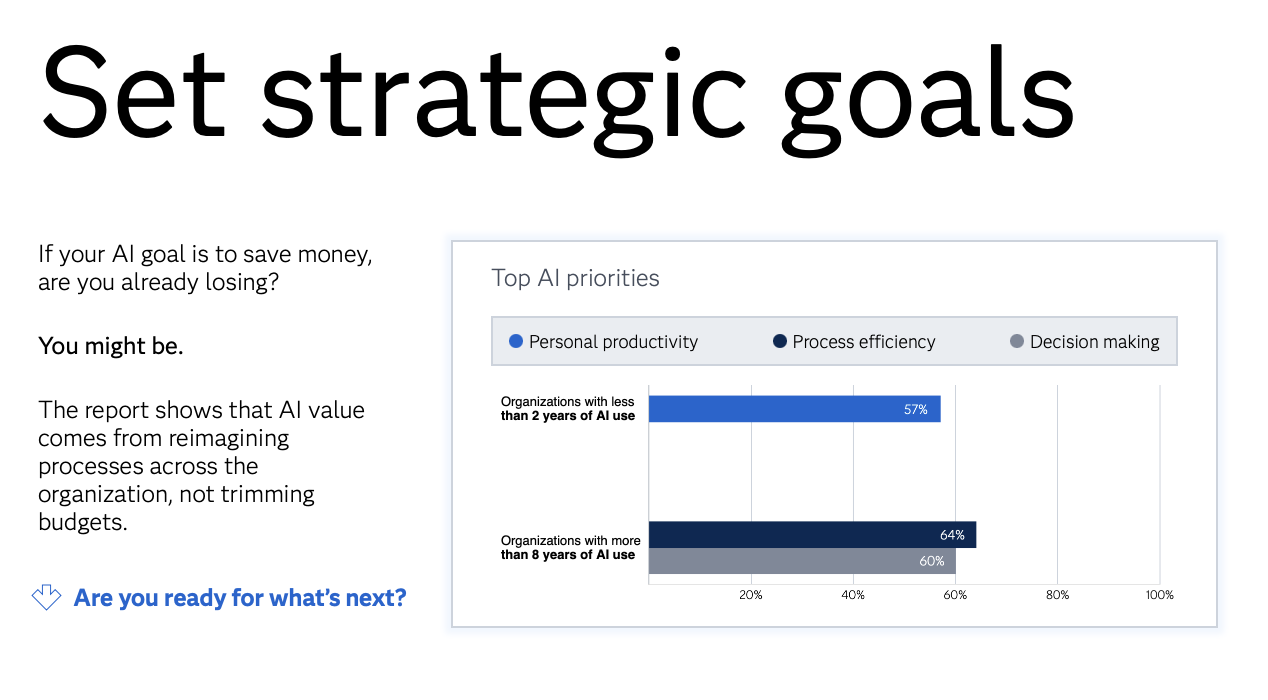Toggle the Personal productivity legend label
Screen dimensions: 1268x700
[x=613, y=342]
